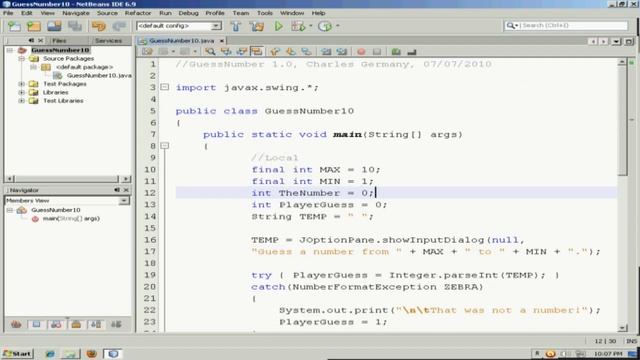The height and width of the screenshot is (360, 640).
Task: Click the NetBeans taskbar button
Action: point(113,353)
